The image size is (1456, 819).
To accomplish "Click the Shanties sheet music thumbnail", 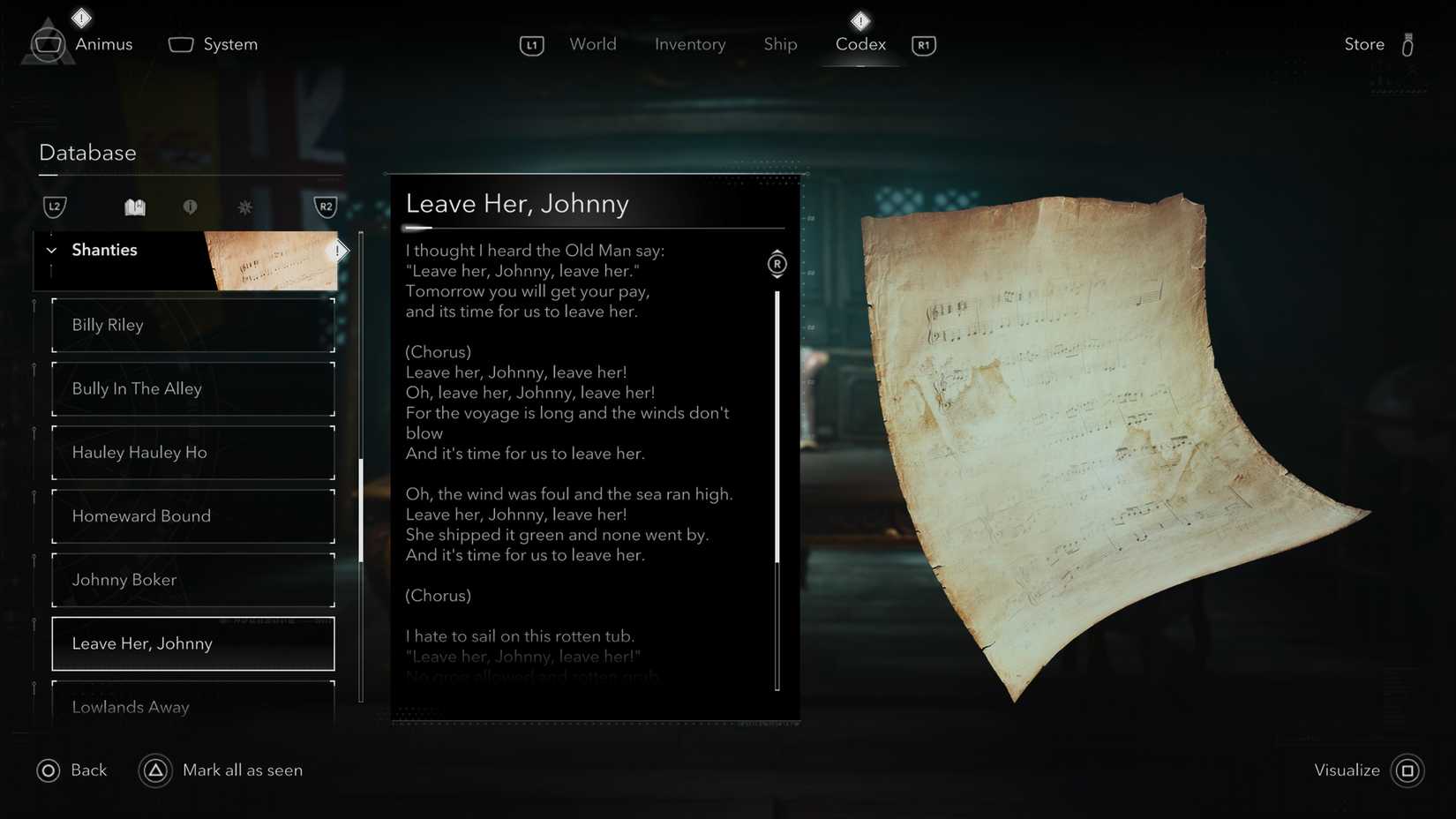I will coord(272,261).
